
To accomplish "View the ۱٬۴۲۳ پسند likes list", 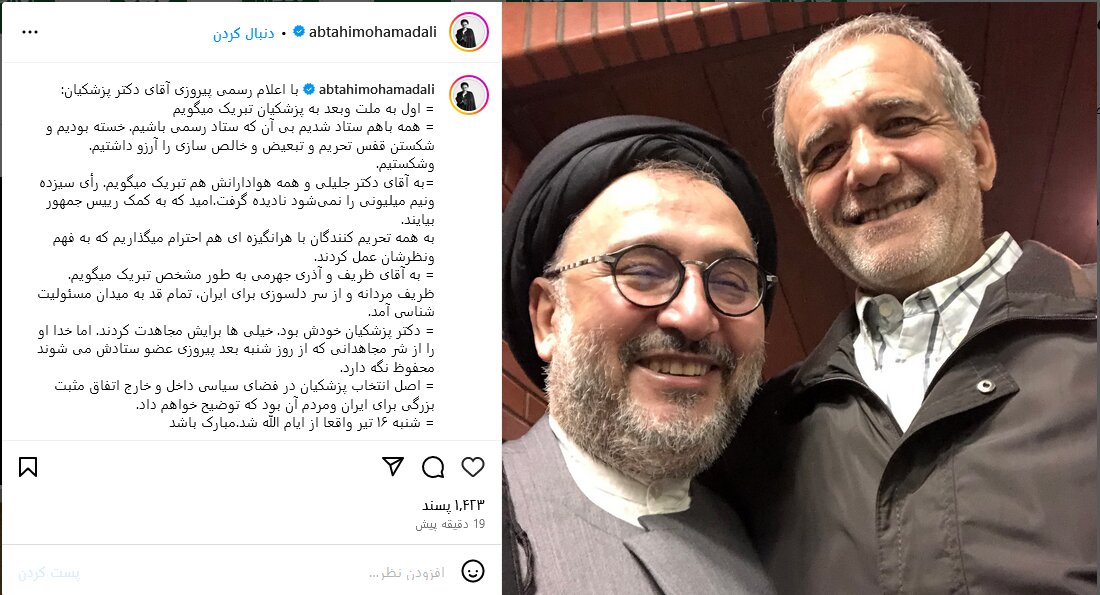I will pos(453,505).
